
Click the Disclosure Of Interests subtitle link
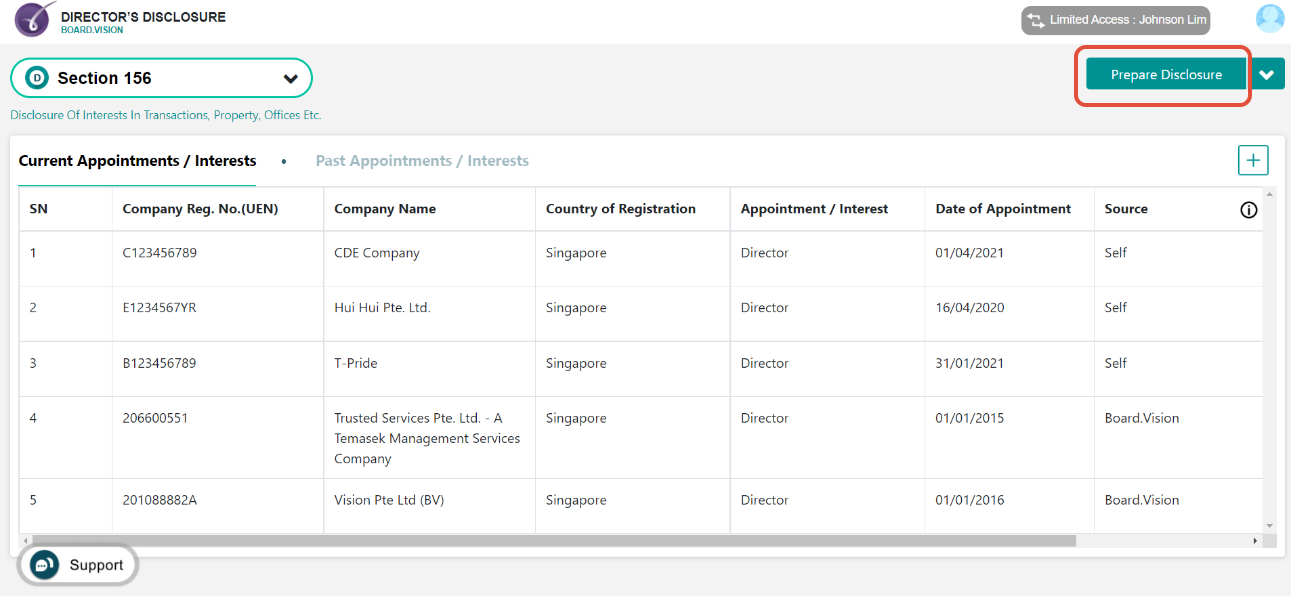pos(165,114)
